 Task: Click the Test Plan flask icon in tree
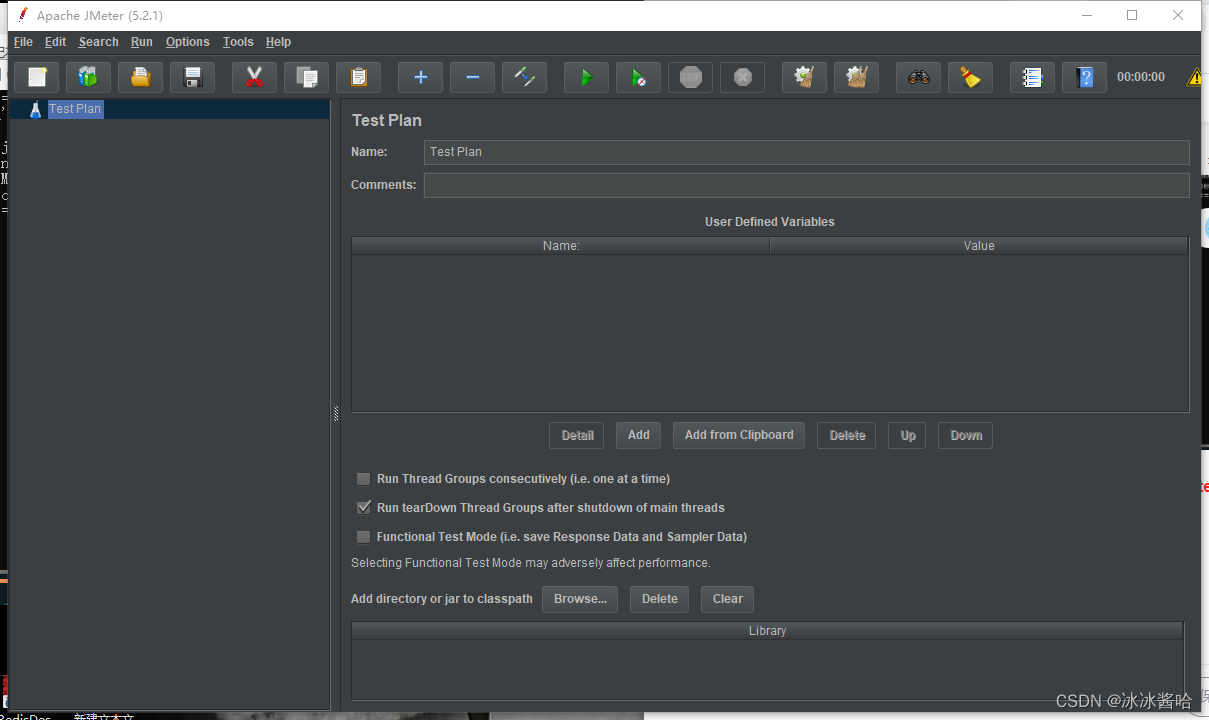tap(36, 109)
